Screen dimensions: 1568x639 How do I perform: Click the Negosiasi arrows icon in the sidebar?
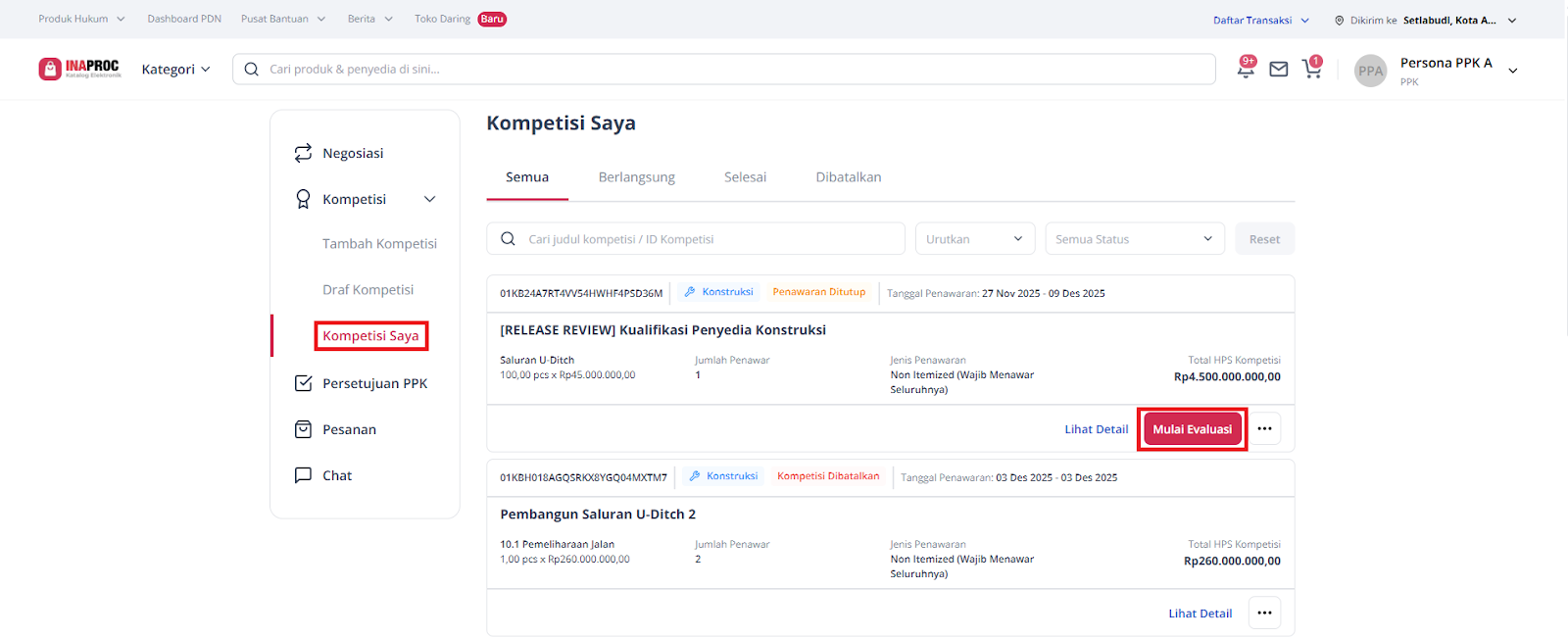point(303,153)
